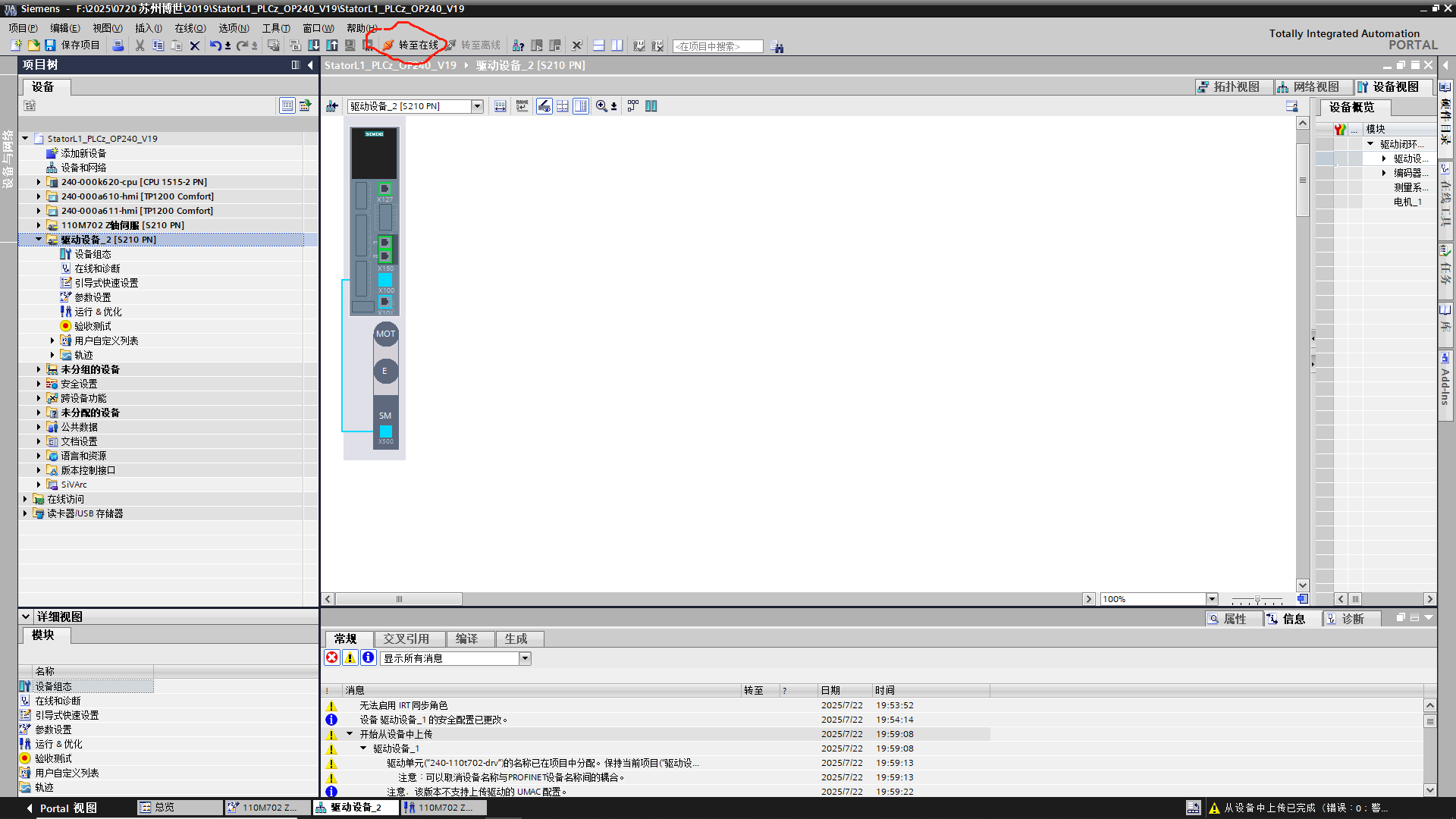Screen dimensions: 1456x819
Task: Toggle the error messages filter icon
Action: (332, 657)
